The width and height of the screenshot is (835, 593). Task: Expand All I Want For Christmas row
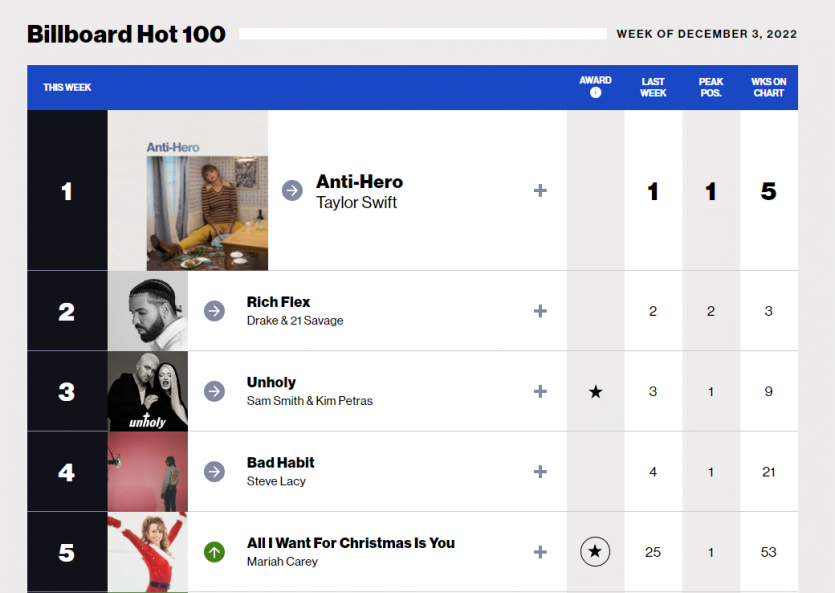pyautogui.click(x=540, y=552)
